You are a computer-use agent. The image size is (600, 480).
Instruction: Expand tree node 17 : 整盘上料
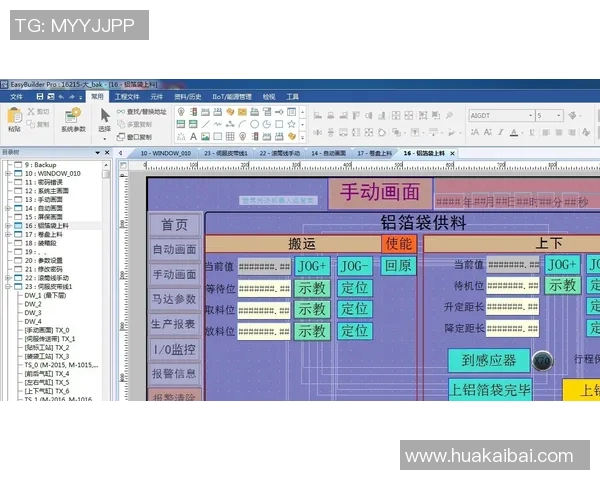pos(8,234)
